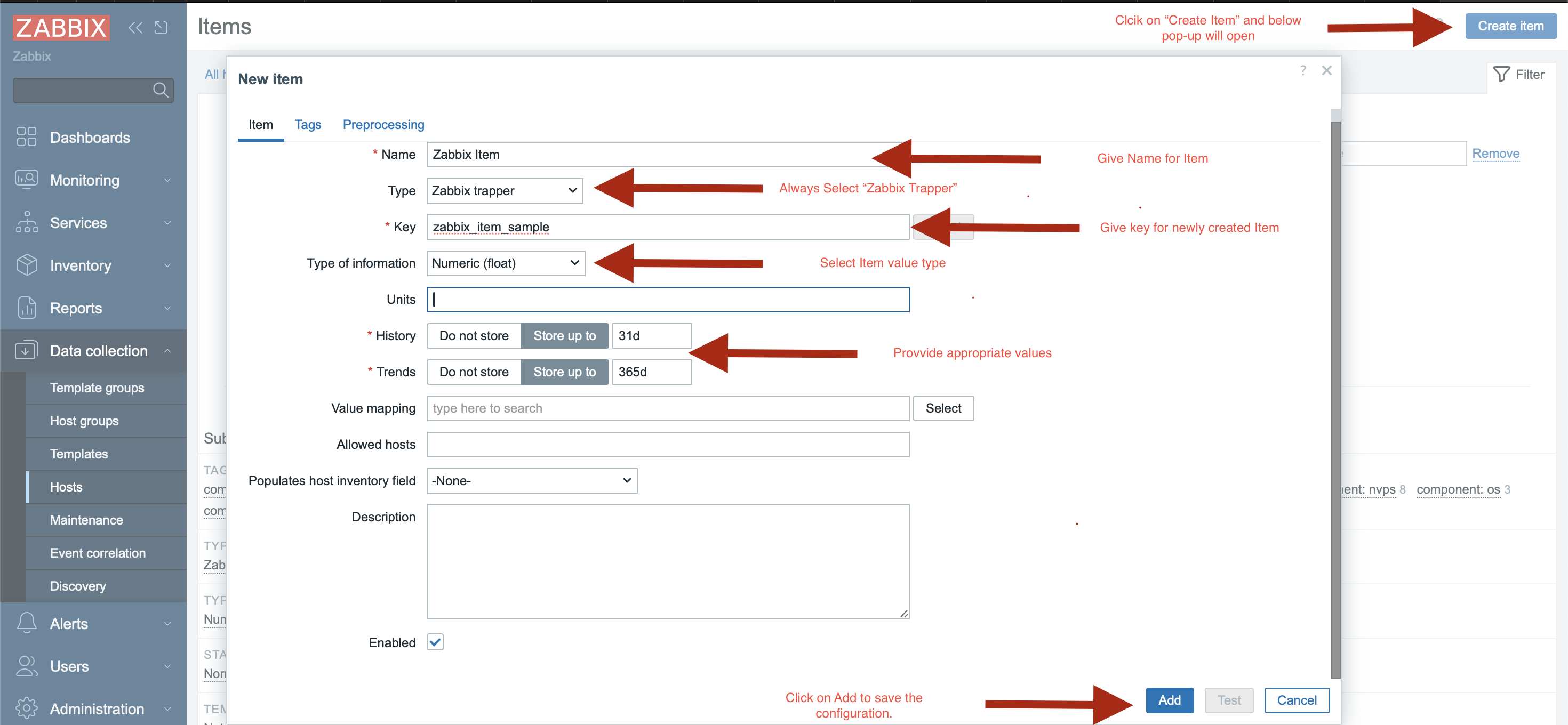The height and width of the screenshot is (725, 1568).
Task: Switch to the Item tab
Action: (260, 125)
